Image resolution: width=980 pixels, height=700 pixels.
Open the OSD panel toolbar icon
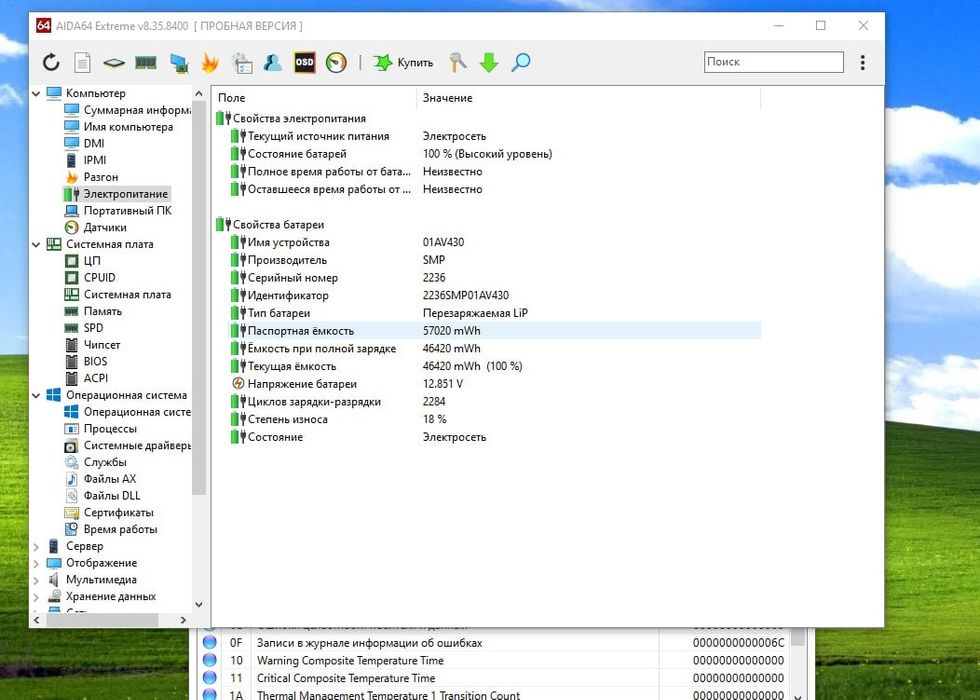point(304,62)
